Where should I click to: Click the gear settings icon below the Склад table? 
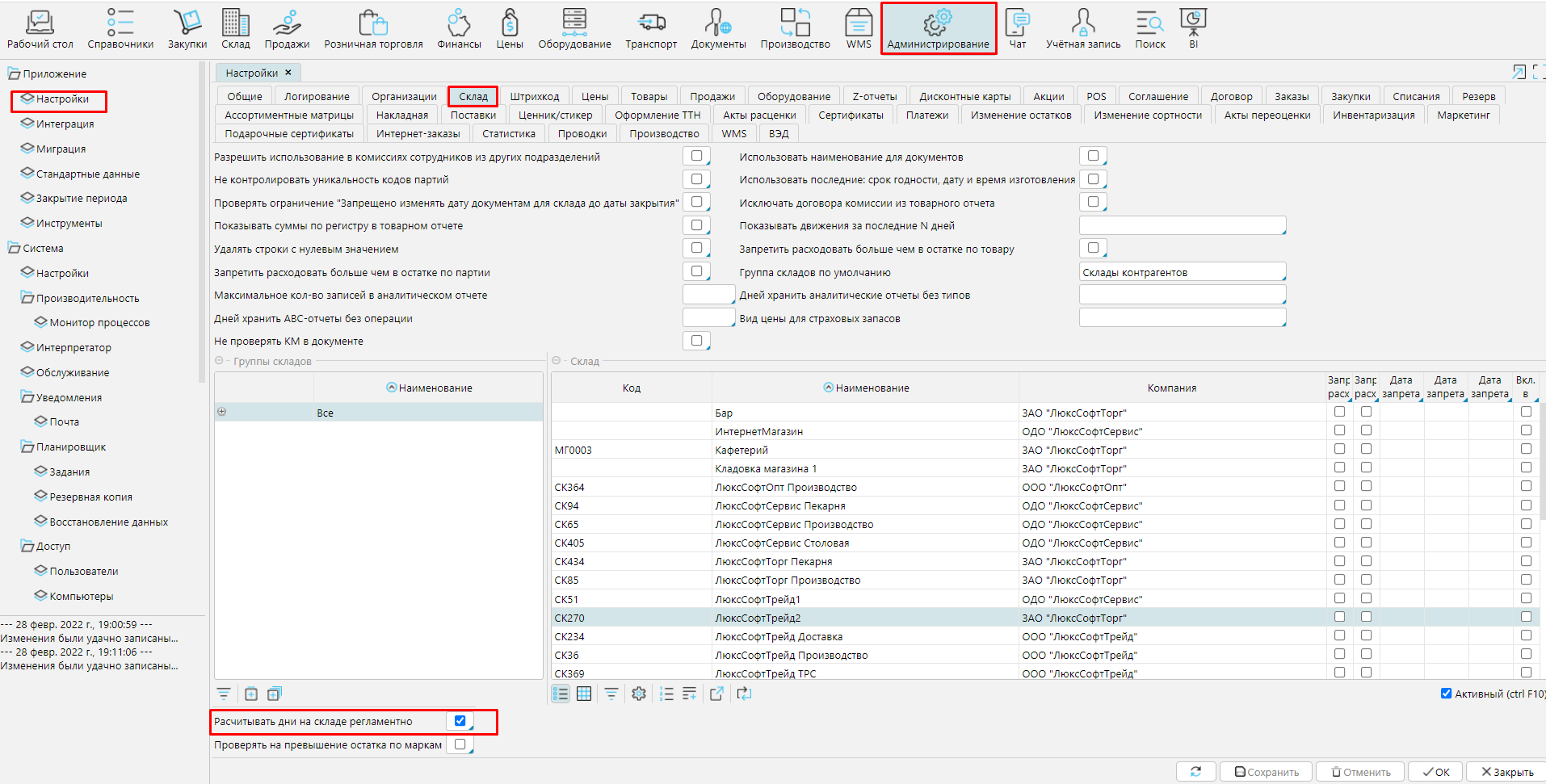[639, 694]
